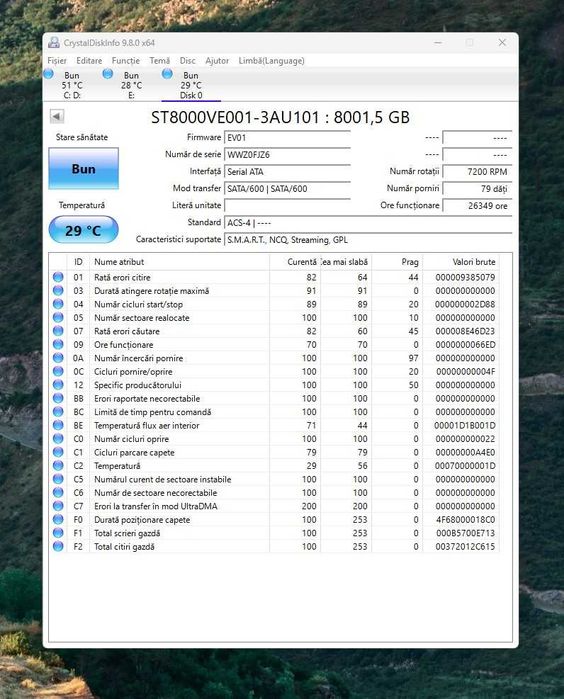Click the Mod transfer SATA/600 field
Image resolution: width=564 pixels, height=699 pixels.
(287, 189)
